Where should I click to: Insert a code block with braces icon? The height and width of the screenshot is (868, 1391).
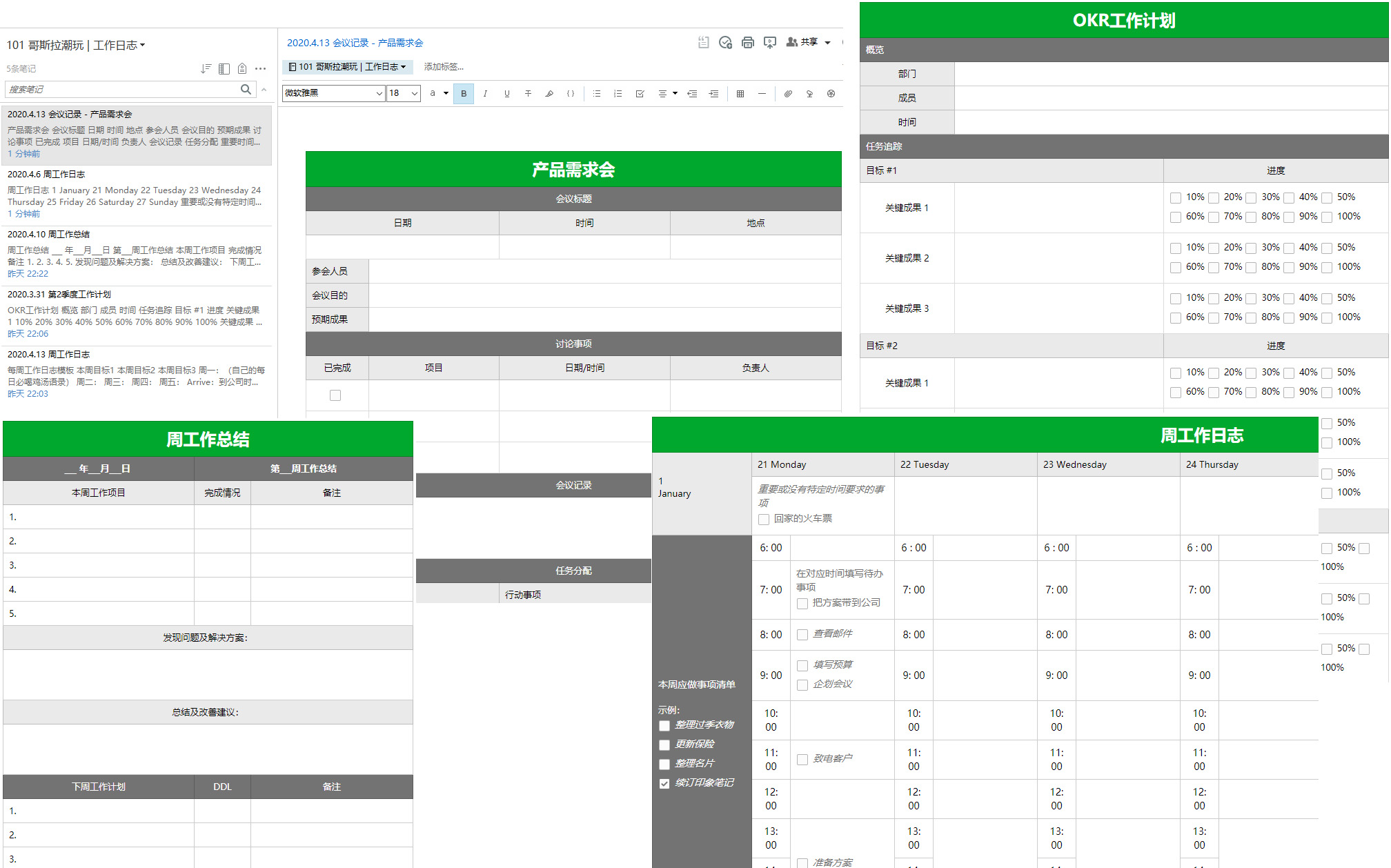571,93
